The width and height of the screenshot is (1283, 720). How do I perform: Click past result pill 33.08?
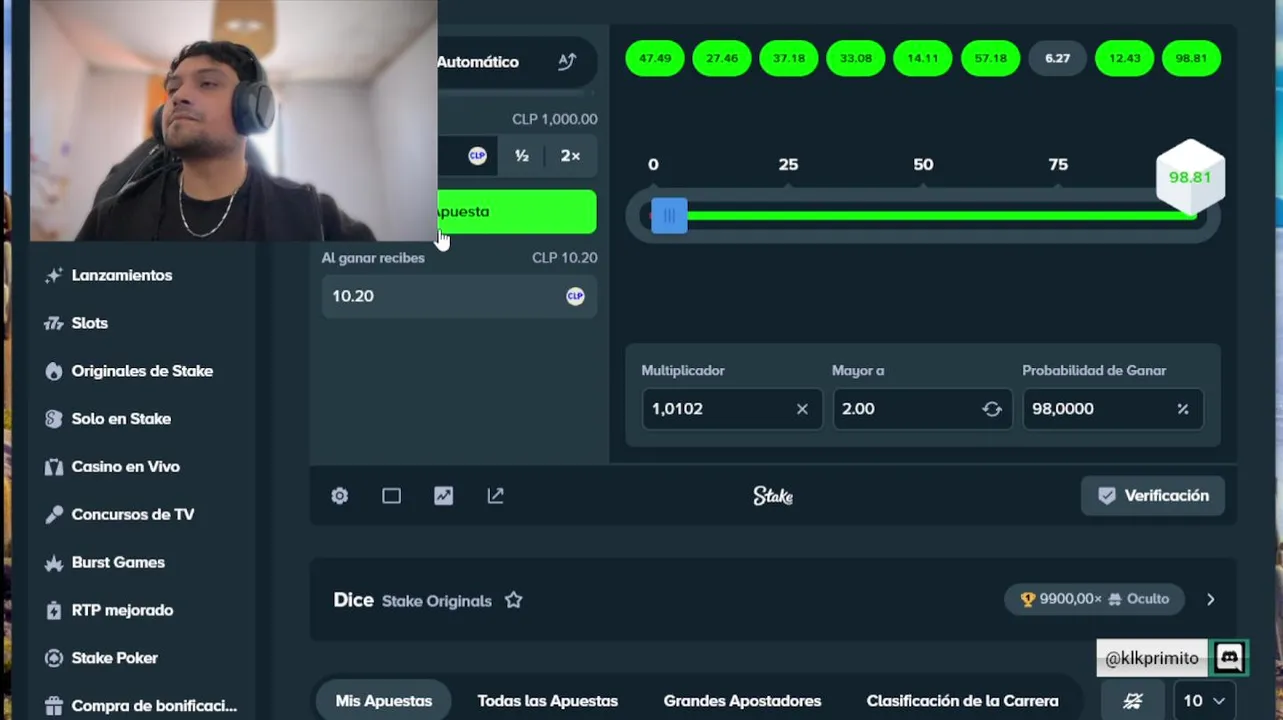click(x=856, y=58)
